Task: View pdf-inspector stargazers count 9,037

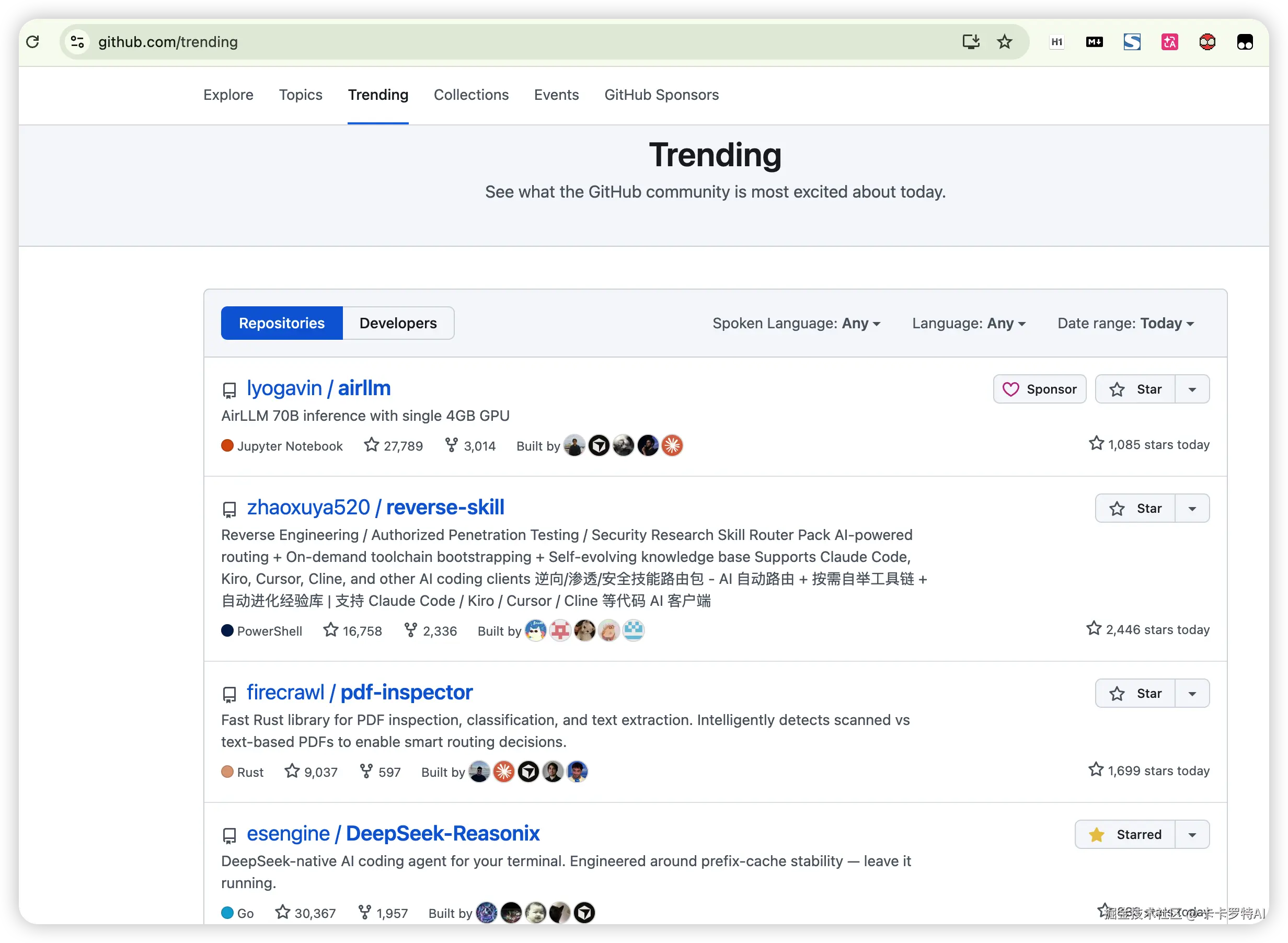Action: click(x=311, y=771)
